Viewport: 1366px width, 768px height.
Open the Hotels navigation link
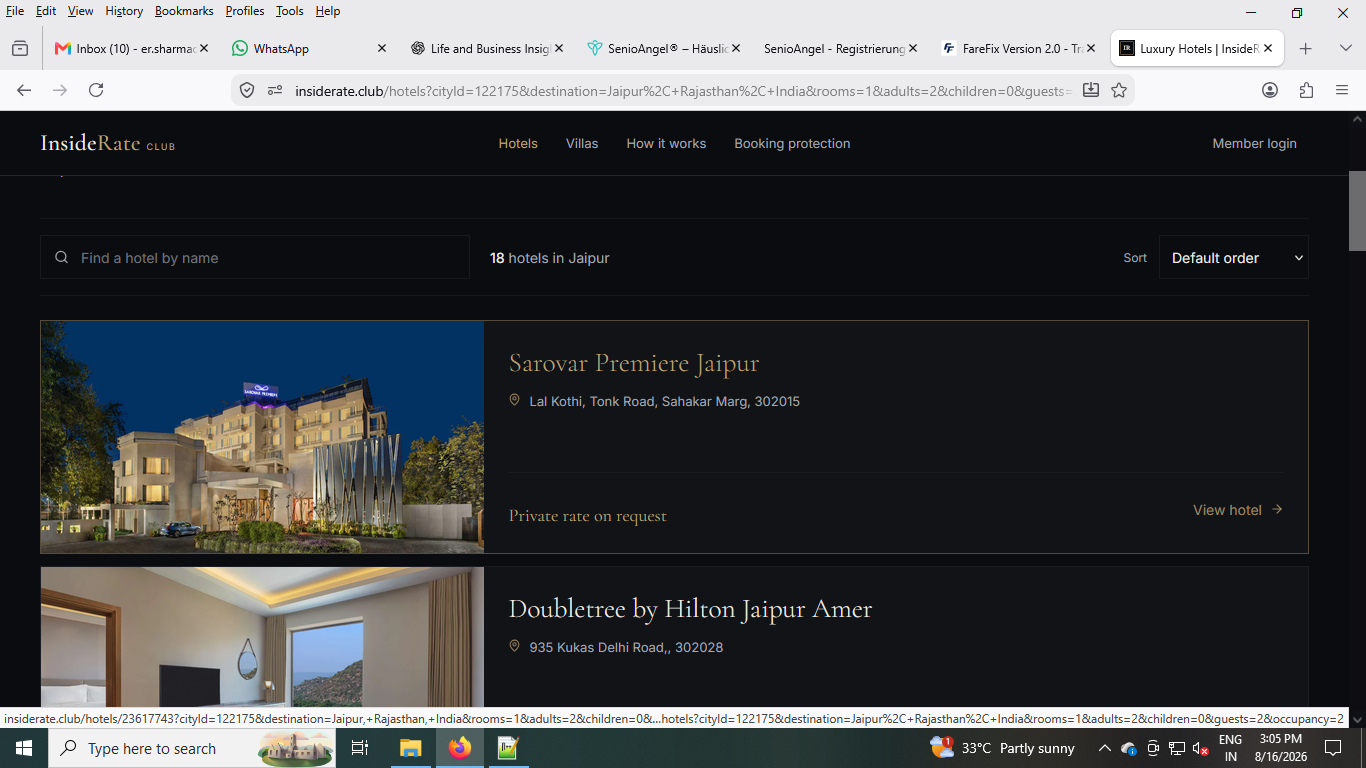(518, 143)
